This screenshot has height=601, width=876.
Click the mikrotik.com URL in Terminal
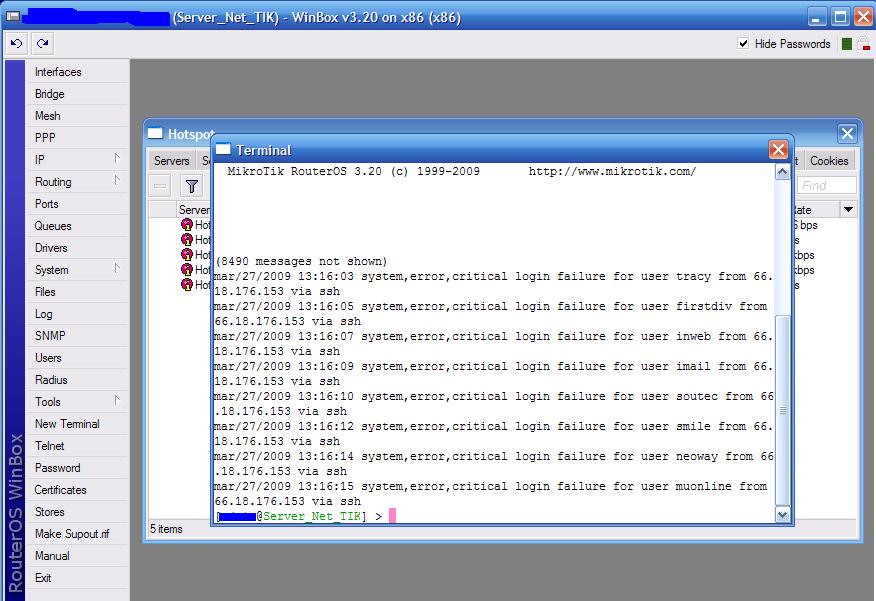point(612,171)
